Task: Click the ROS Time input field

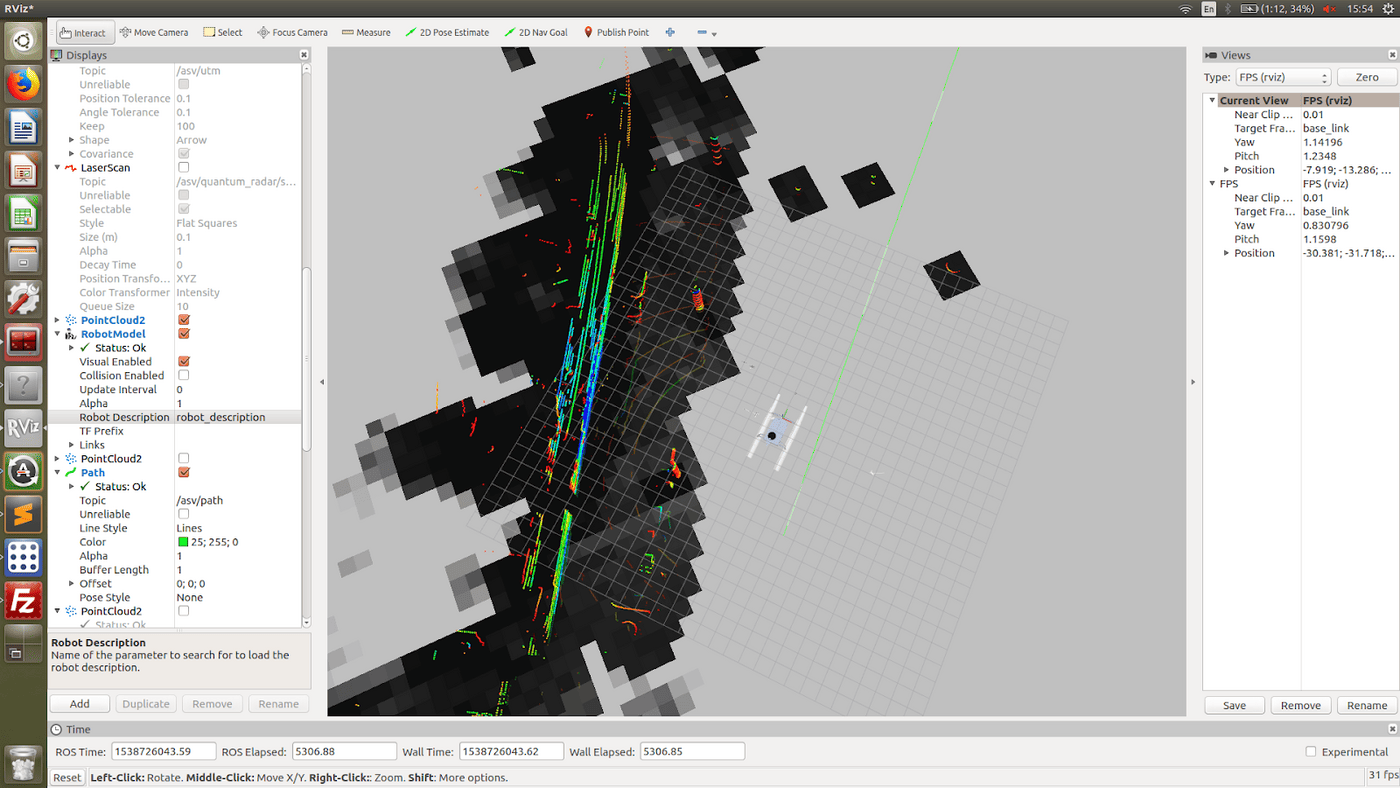Action: (x=164, y=752)
